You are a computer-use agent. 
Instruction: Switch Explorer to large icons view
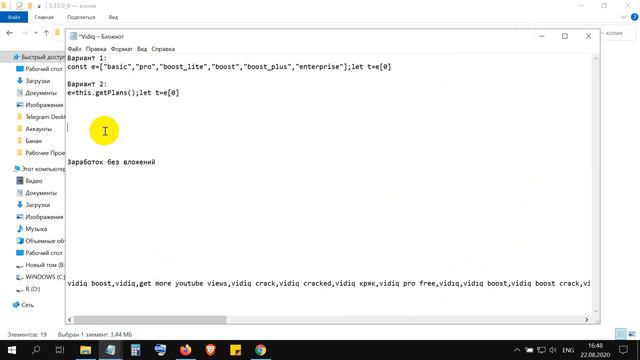632,334
